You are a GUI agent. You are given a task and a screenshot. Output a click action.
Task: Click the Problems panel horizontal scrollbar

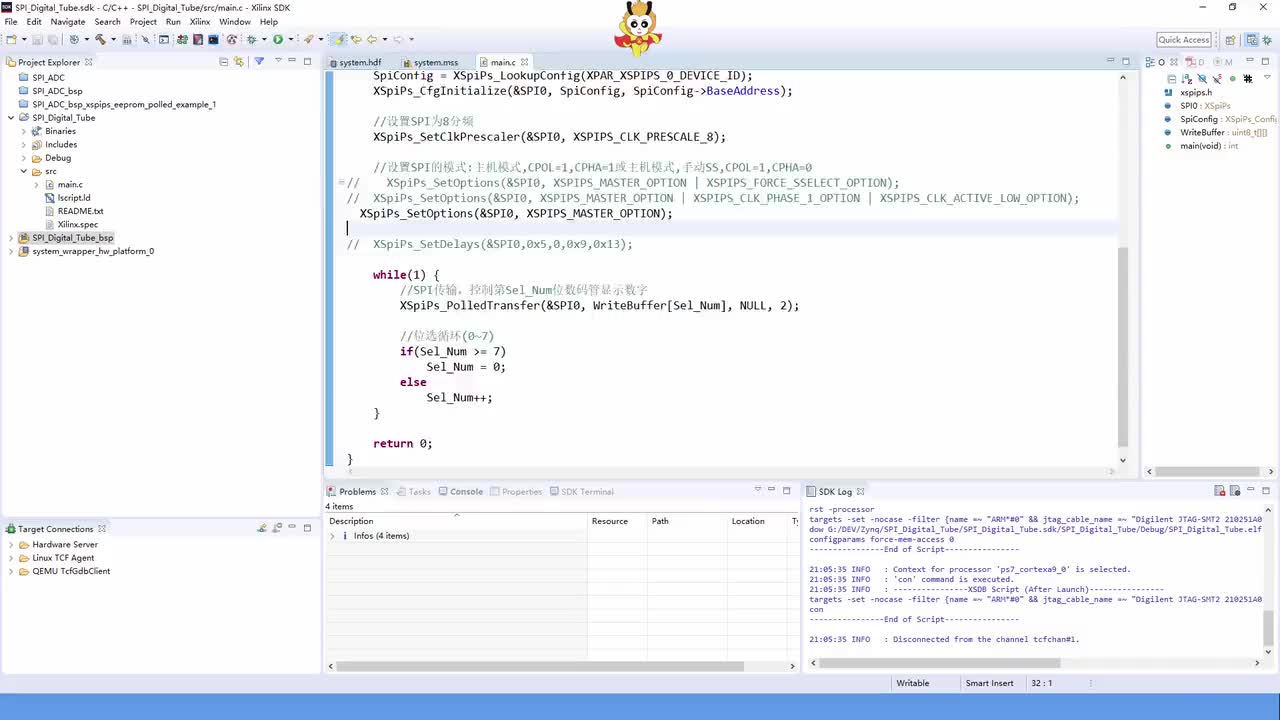point(540,665)
